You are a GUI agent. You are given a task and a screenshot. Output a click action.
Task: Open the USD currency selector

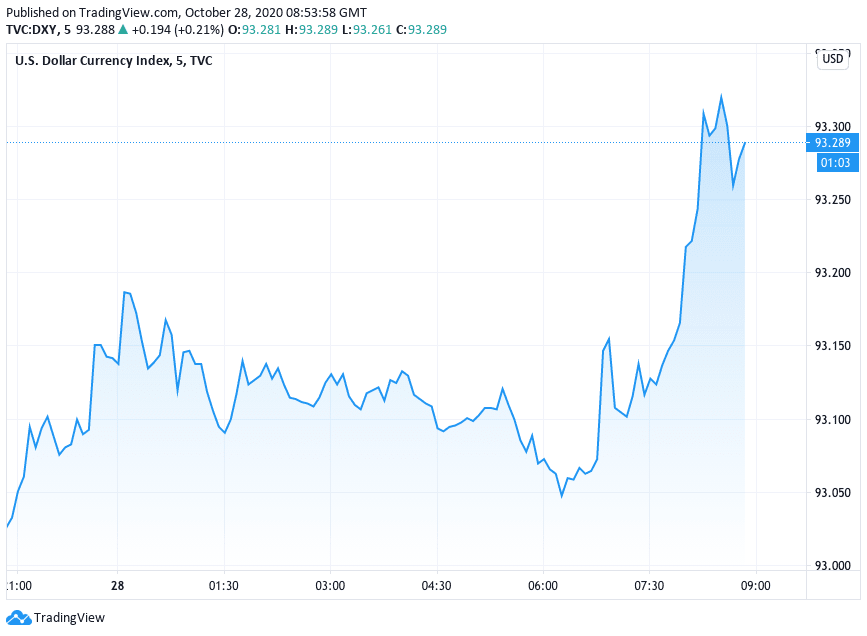pyautogui.click(x=833, y=59)
